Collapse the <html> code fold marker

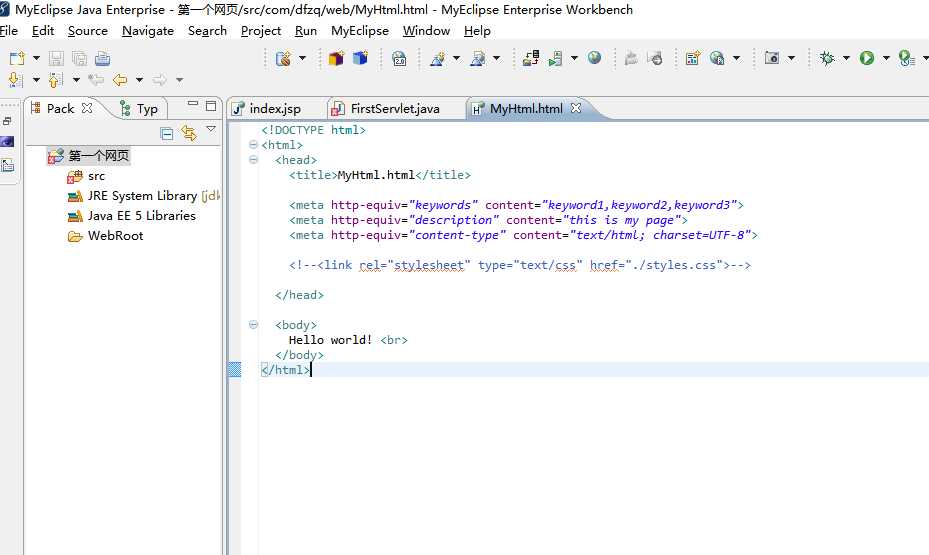pos(254,145)
